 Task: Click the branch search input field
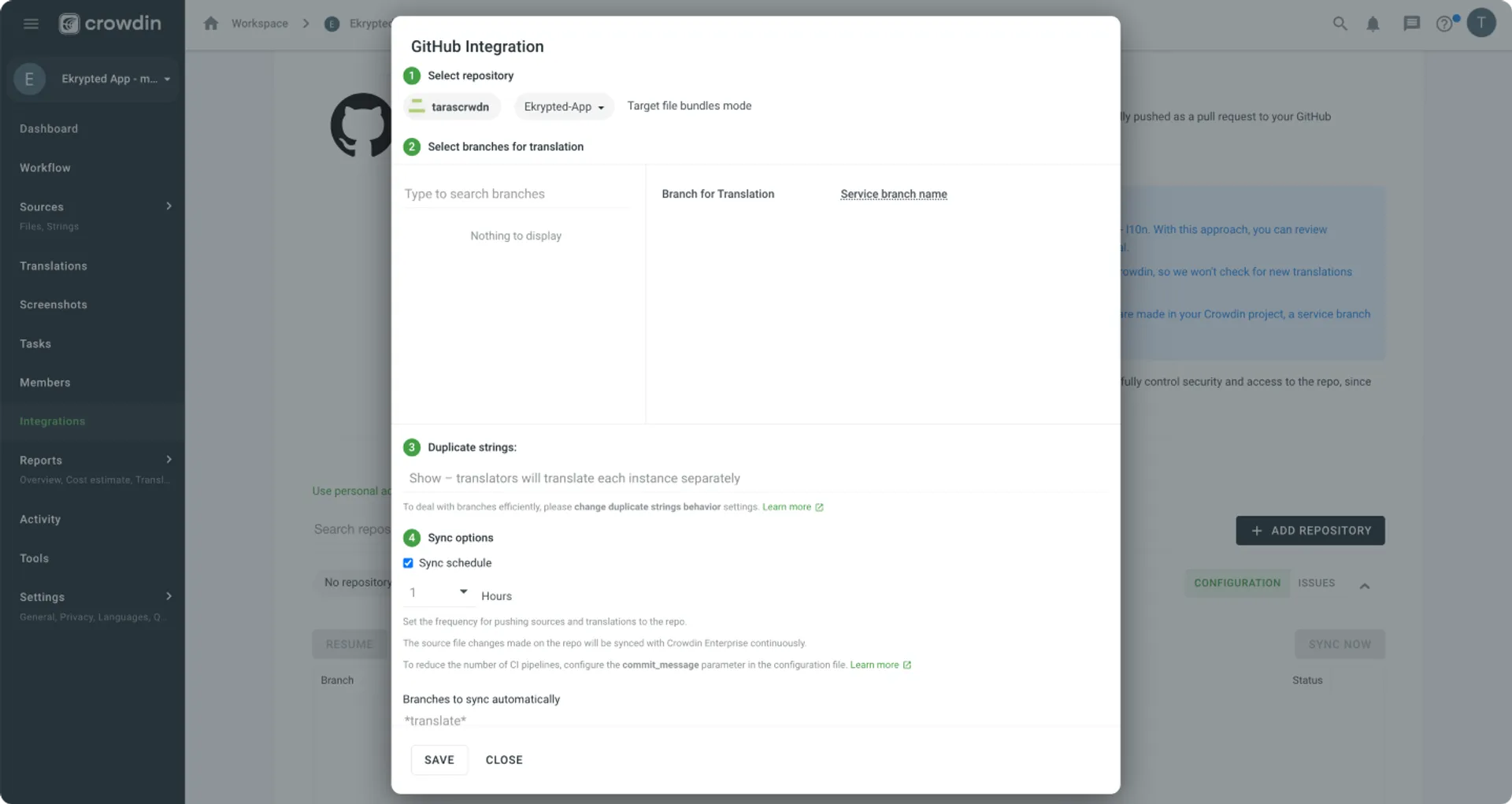517,194
